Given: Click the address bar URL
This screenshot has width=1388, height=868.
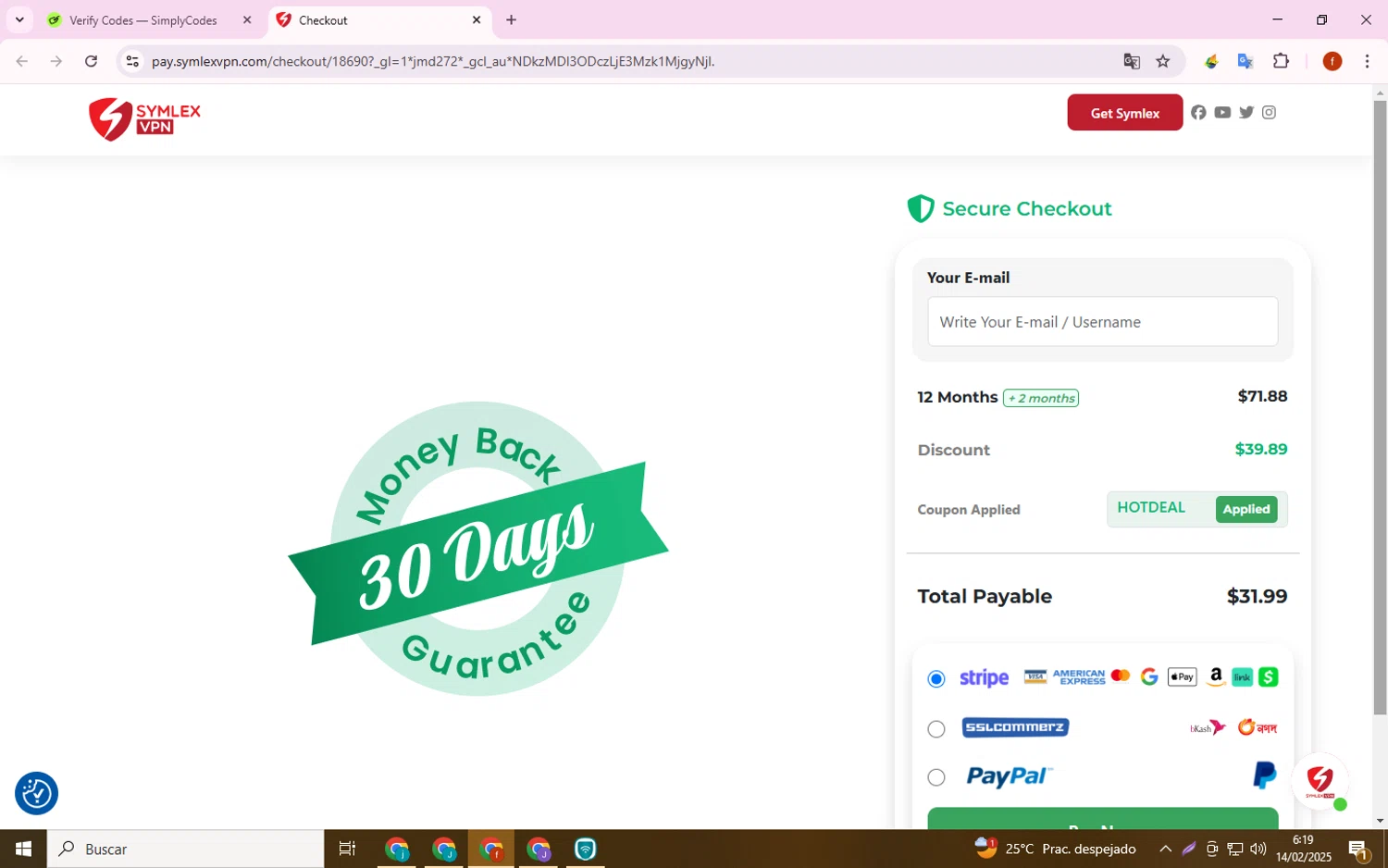Looking at the screenshot, I should click(433, 61).
